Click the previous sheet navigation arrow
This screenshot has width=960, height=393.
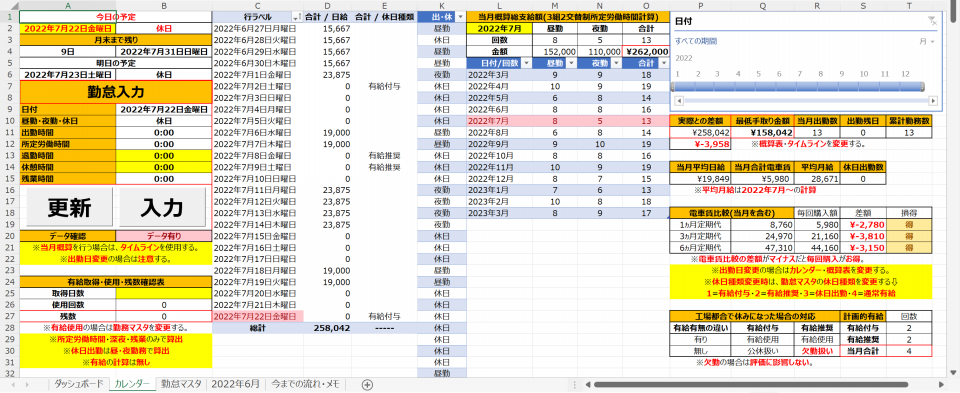(12, 384)
